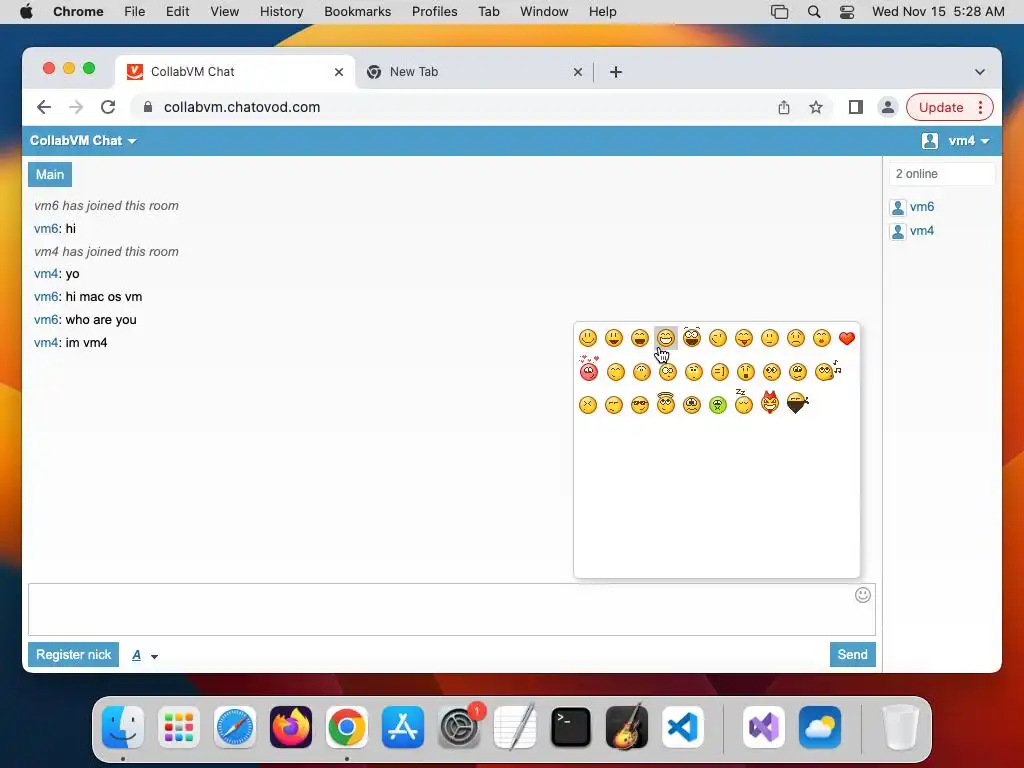Insert the red heart emoji
1024x768 pixels.
(847, 338)
